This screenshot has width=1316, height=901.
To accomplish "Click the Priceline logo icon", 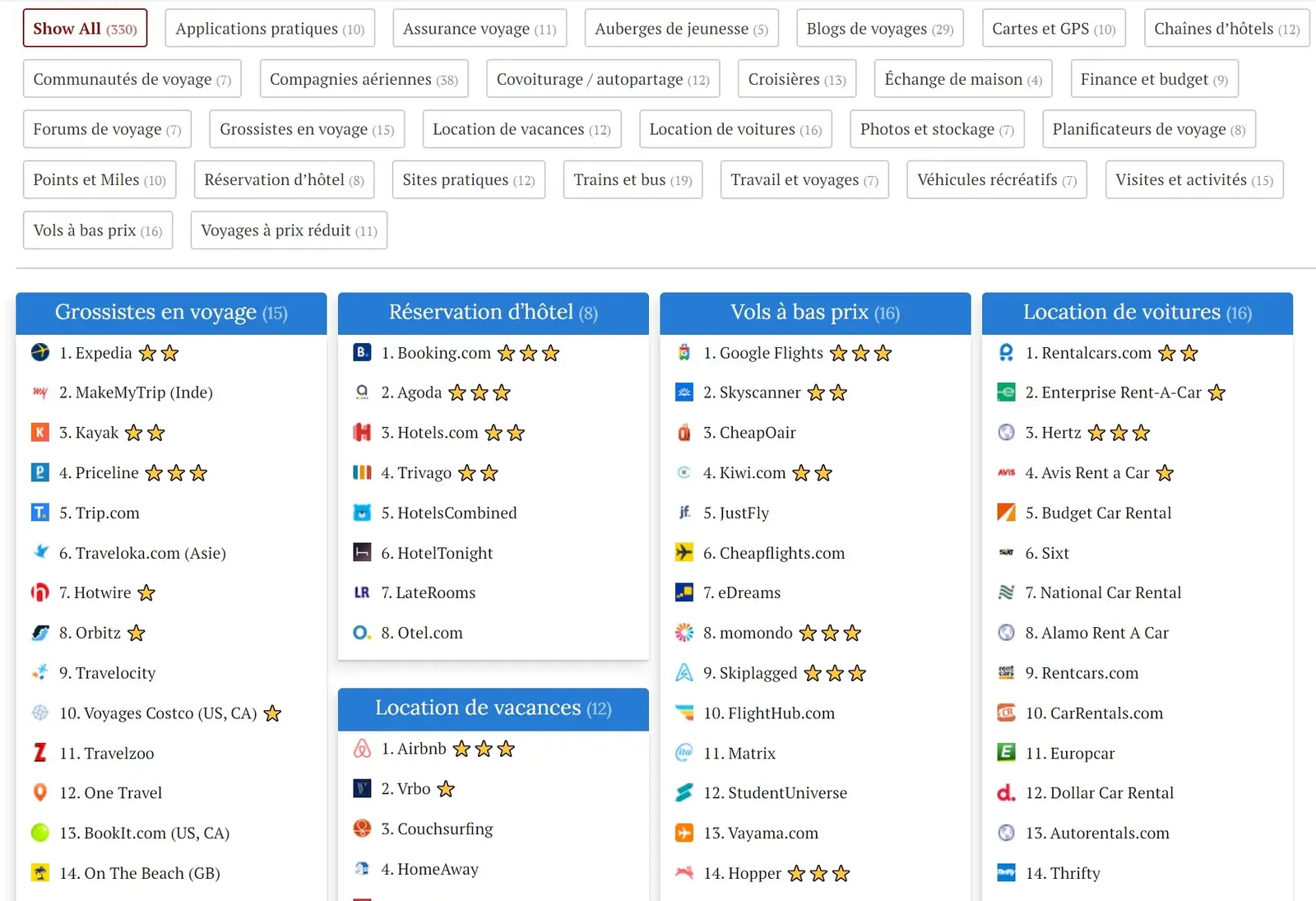I will click(40, 473).
